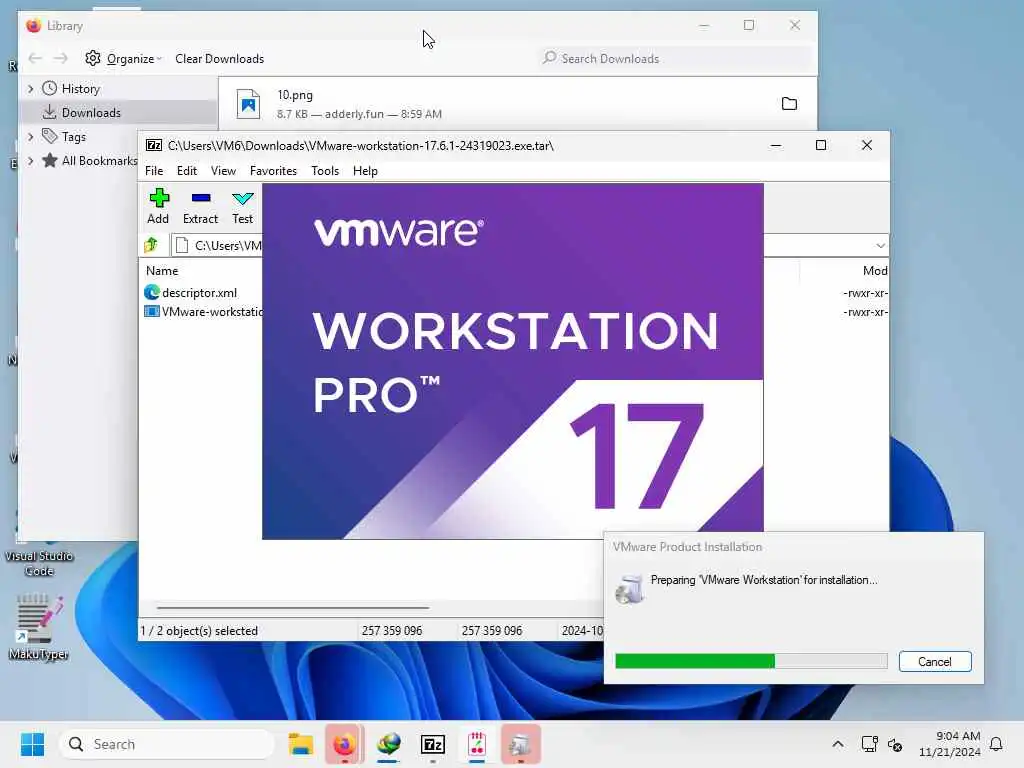Go up one folder level in 7-Zip

pos(152,245)
